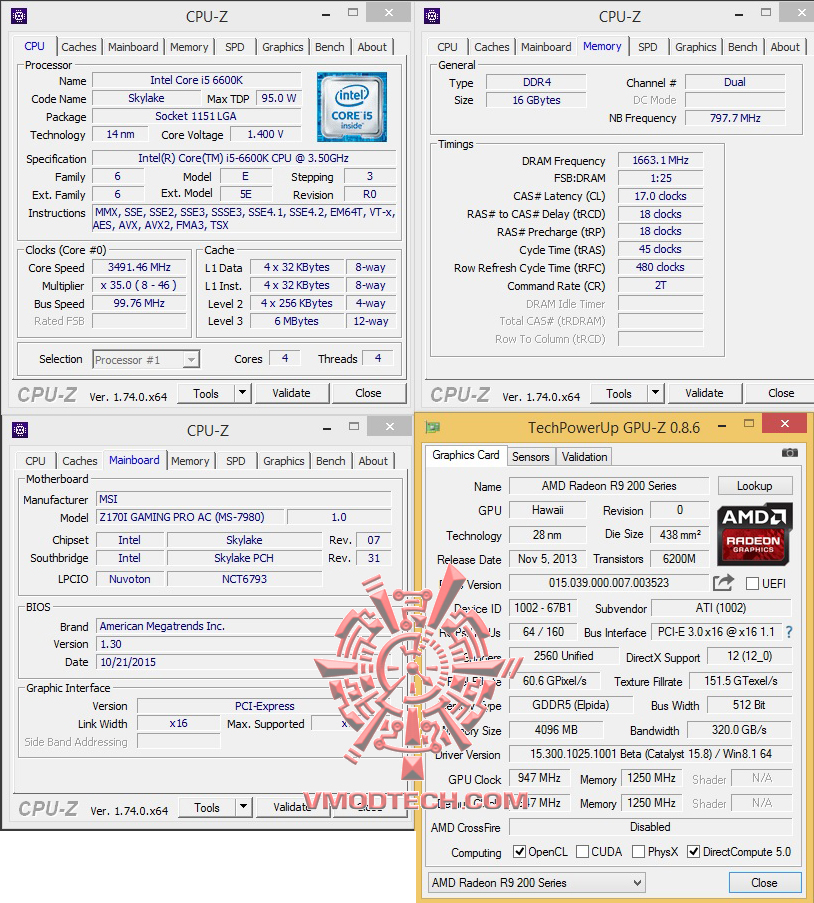Viewport: 814px width, 903px height.
Task: Toggle the OpenCL checkbox
Action: (x=520, y=851)
